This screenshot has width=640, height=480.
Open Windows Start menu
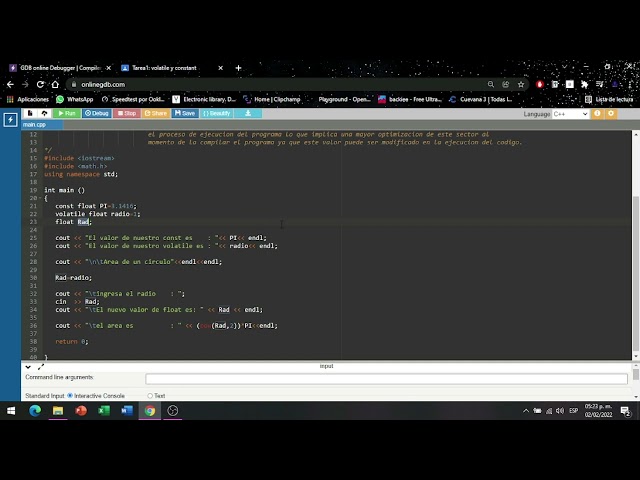pos(11,411)
